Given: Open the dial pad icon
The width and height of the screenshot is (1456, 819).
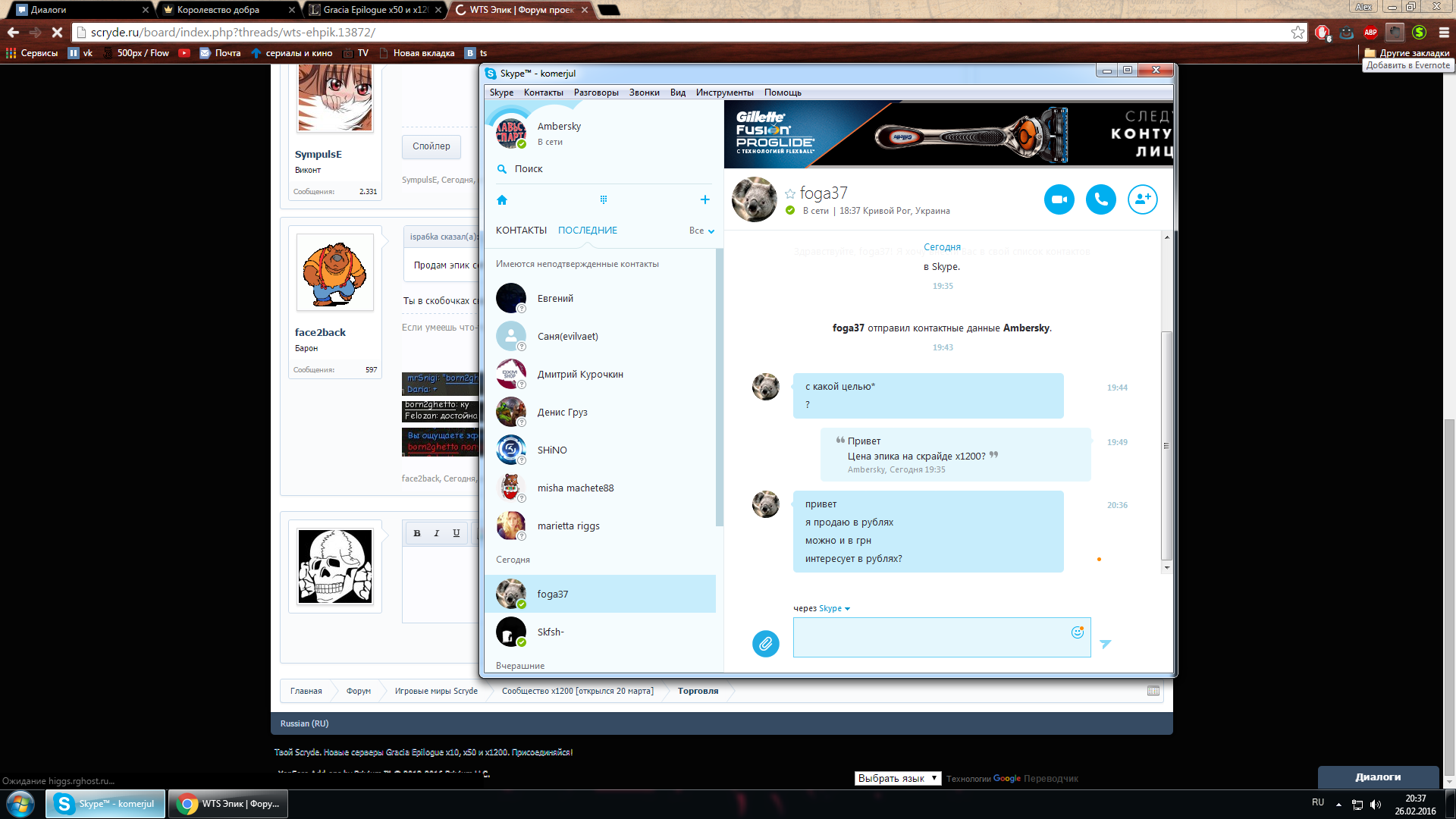Looking at the screenshot, I should pyautogui.click(x=604, y=200).
